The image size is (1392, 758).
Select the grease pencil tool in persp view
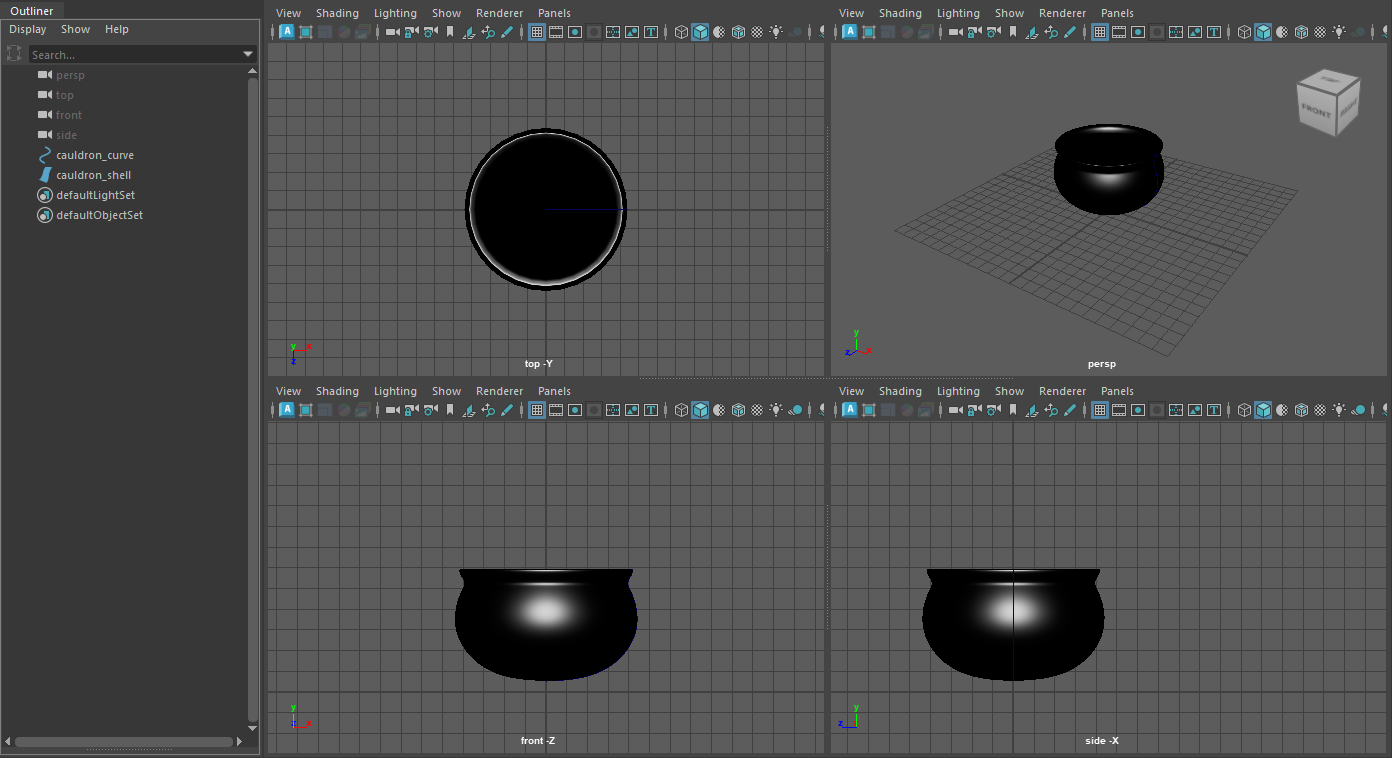[1068, 31]
